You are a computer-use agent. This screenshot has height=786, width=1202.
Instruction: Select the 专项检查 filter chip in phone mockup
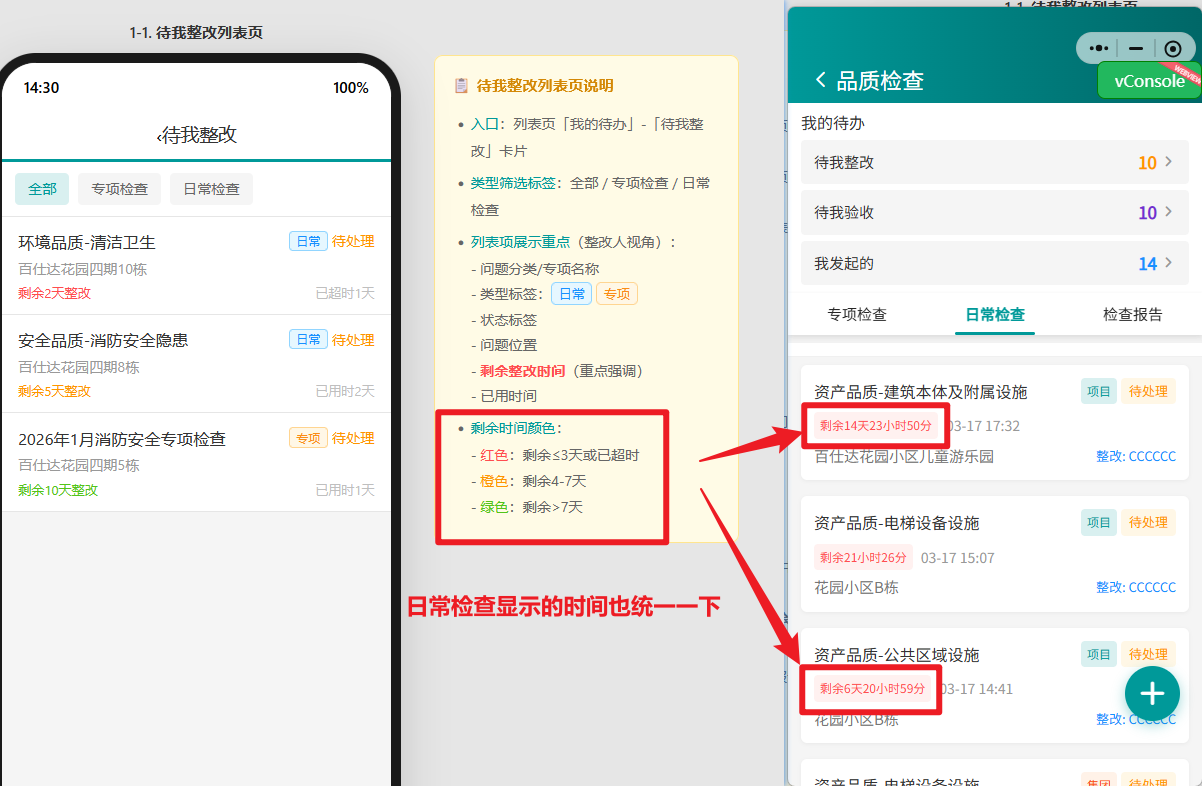(x=119, y=189)
